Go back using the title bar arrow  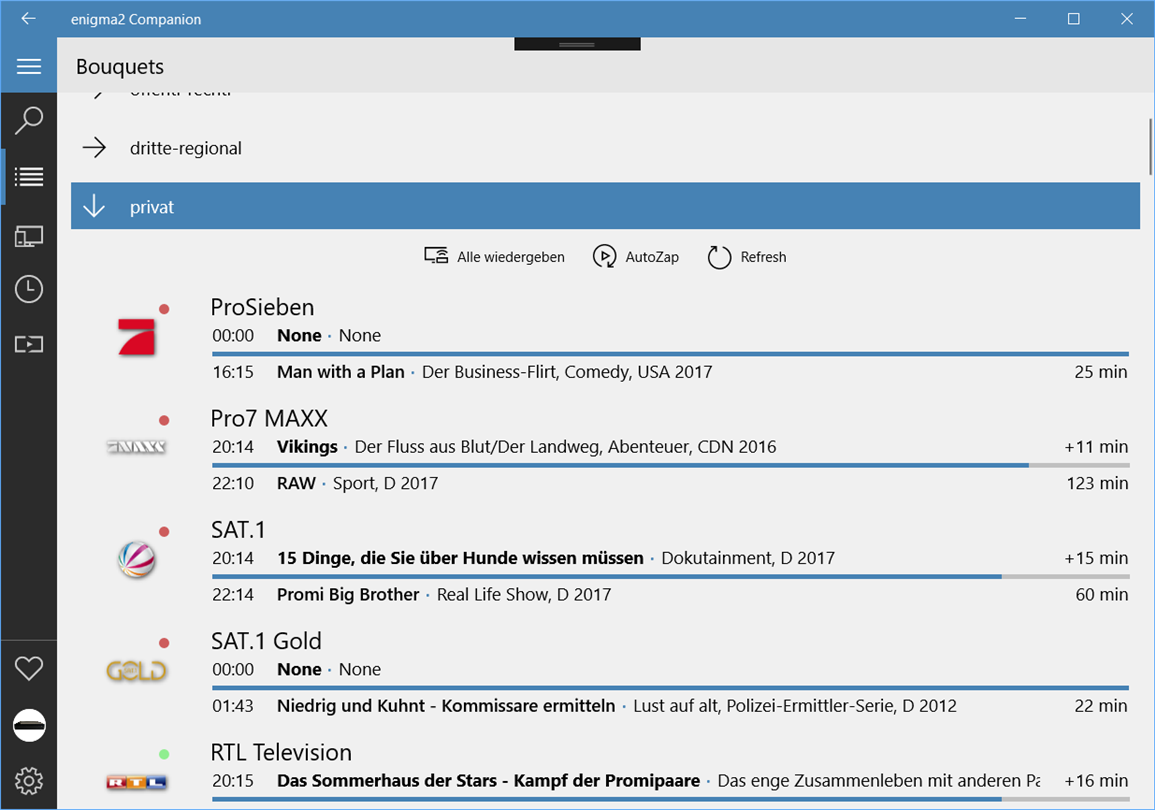point(28,18)
